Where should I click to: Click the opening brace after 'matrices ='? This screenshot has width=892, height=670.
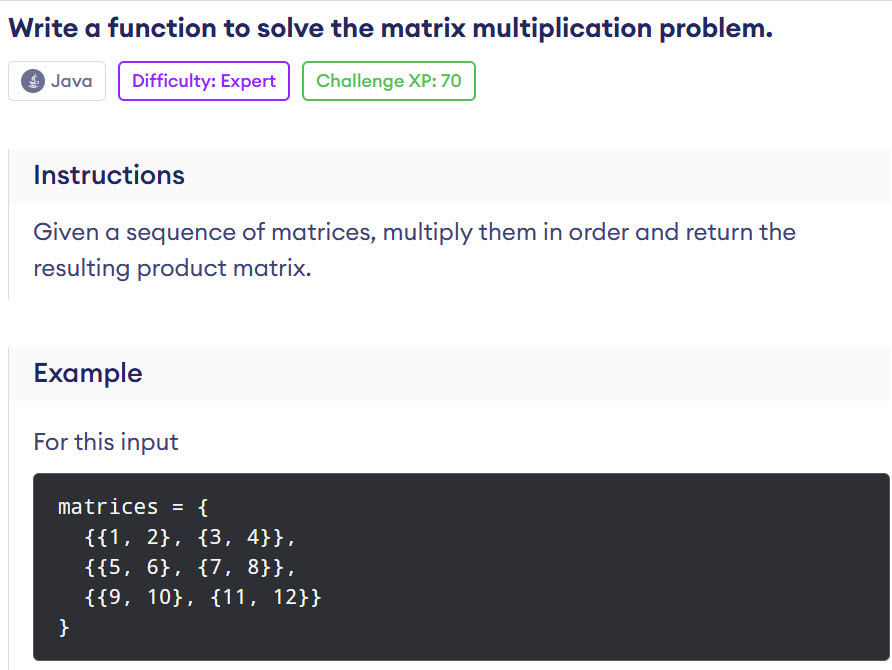pyautogui.click(x=203, y=506)
